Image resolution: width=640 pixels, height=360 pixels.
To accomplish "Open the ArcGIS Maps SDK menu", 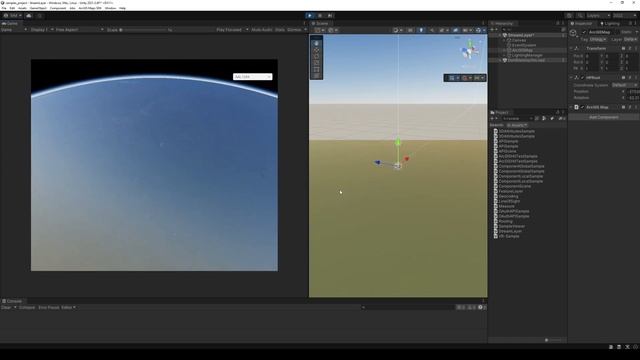I will tap(90, 8).
